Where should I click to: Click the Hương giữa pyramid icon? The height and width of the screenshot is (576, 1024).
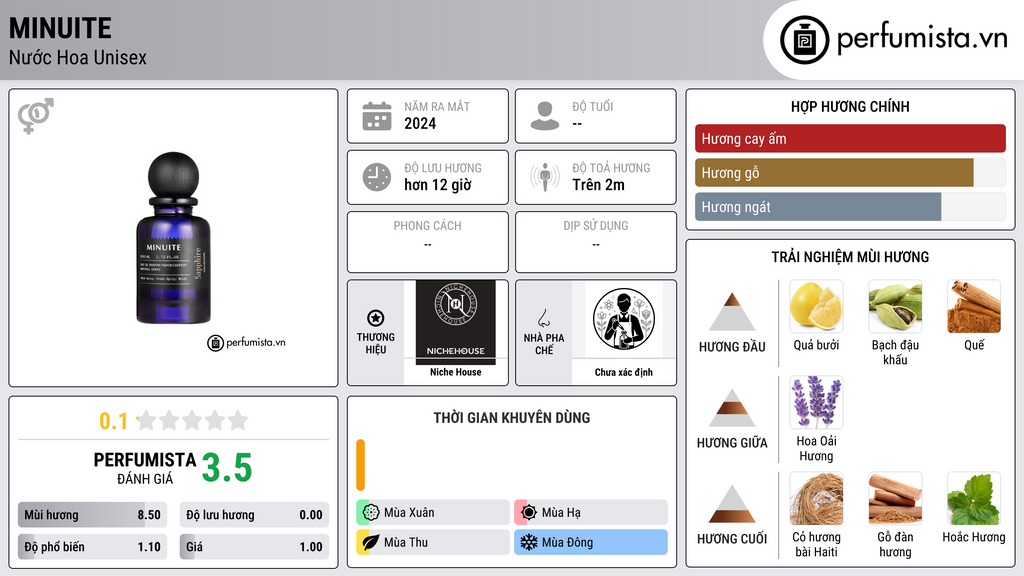click(x=732, y=408)
